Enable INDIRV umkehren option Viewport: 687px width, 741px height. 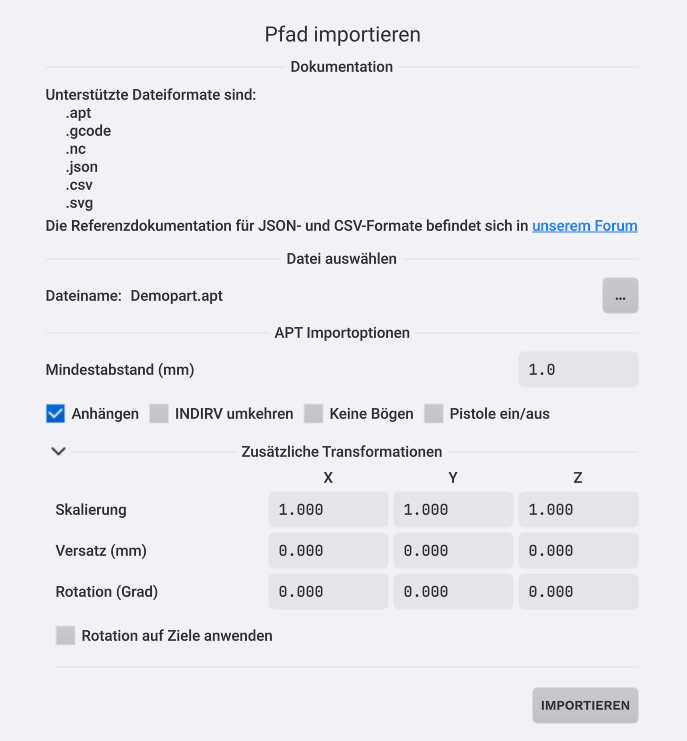point(159,413)
